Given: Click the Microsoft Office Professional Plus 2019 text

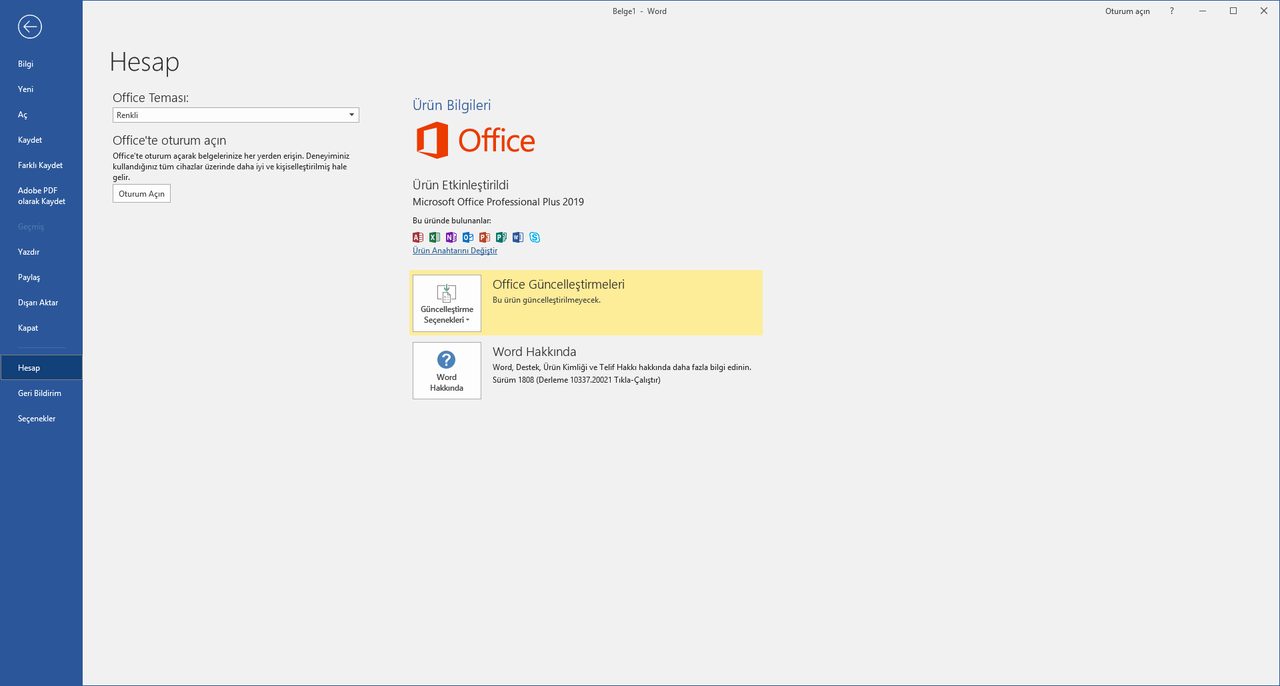Looking at the screenshot, I should 498,202.
